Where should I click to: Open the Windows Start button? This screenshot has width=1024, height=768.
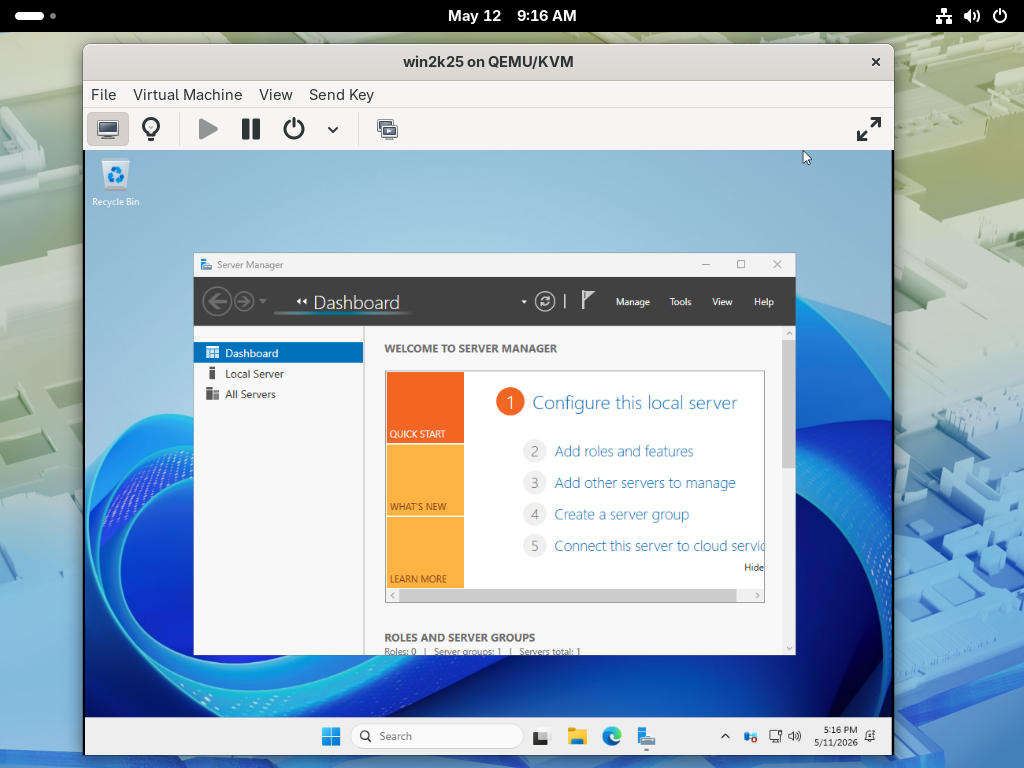[331, 737]
